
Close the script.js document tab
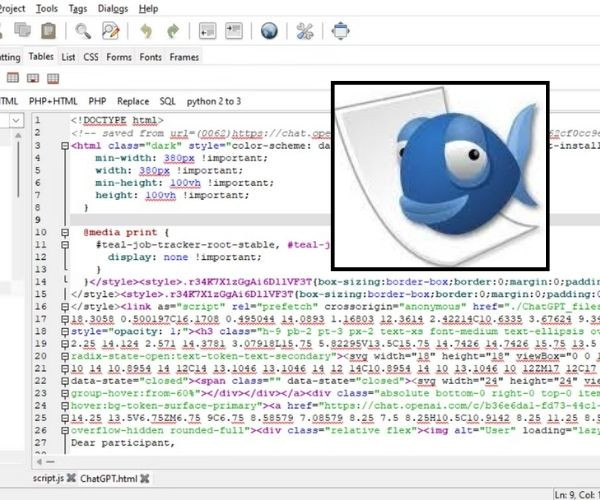[71, 478]
